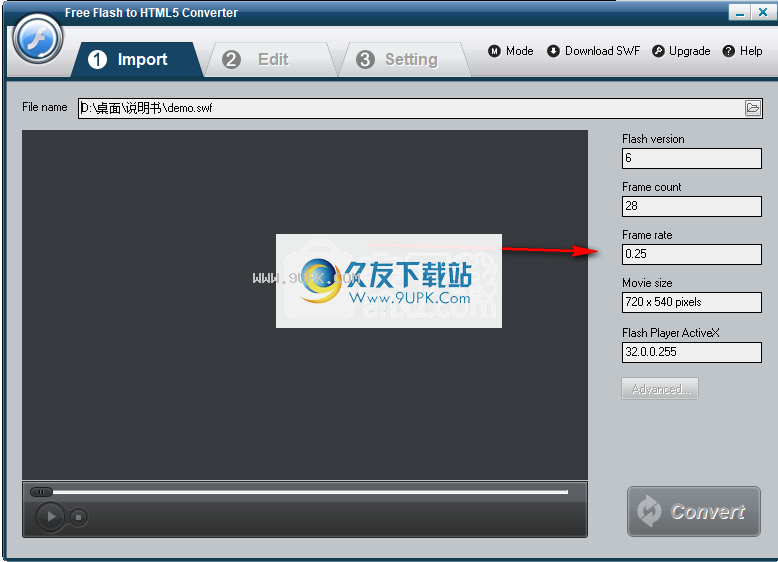This screenshot has height=562, width=778.
Task: Click the Advanced... button
Action: [x=660, y=389]
